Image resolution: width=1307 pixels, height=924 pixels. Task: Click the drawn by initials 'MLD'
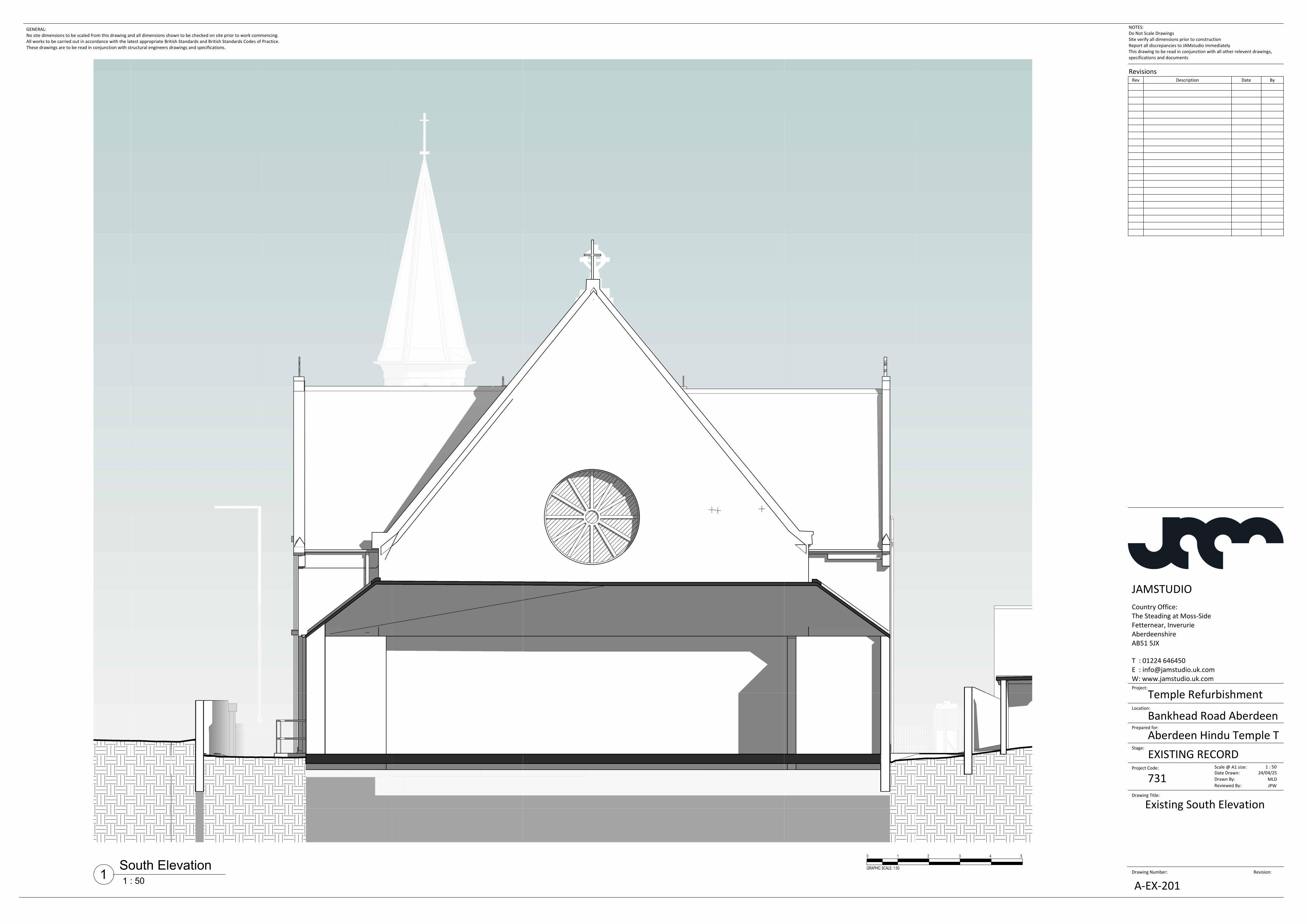coord(1272,780)
